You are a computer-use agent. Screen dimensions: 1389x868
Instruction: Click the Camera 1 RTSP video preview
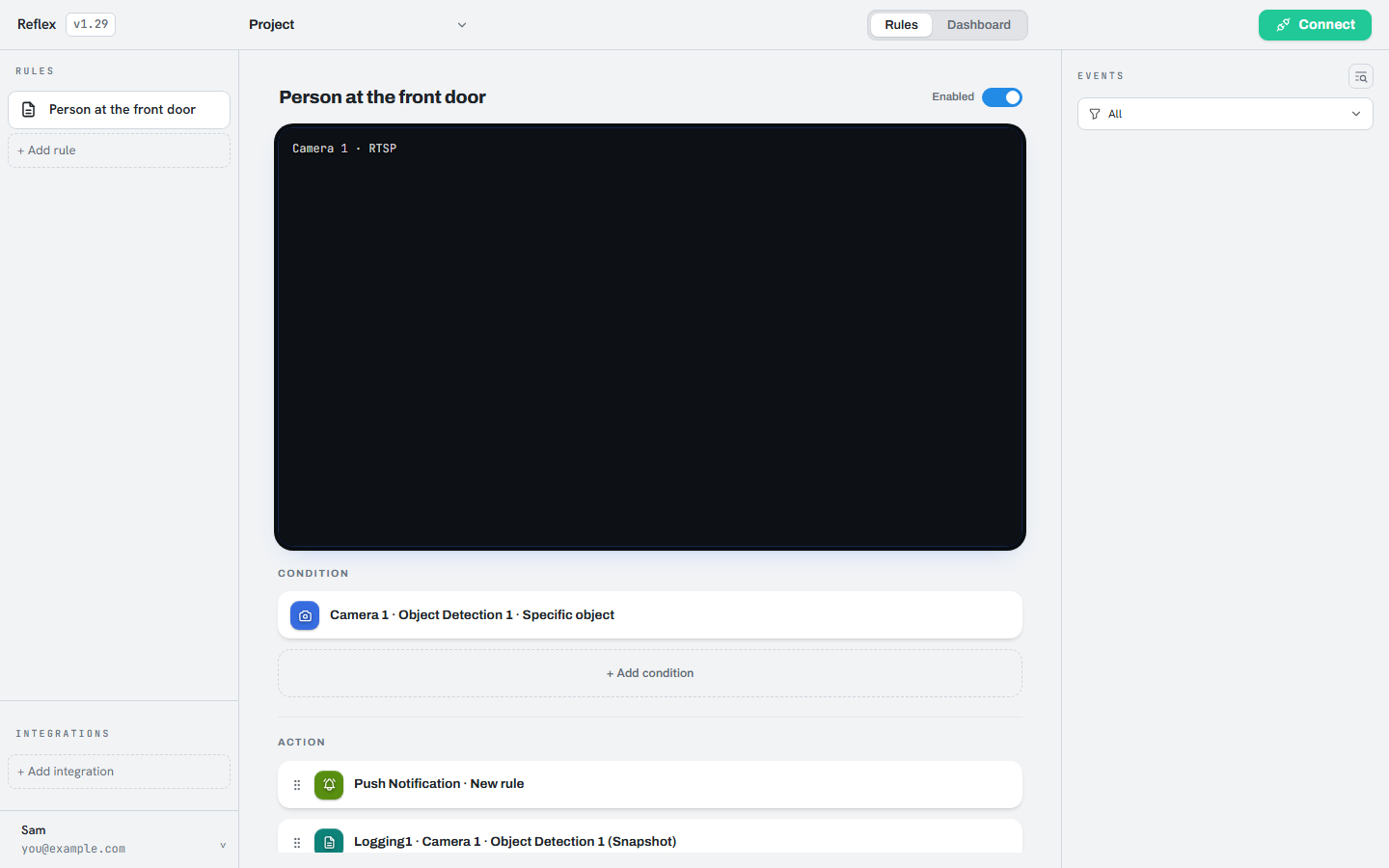[650, 338]
